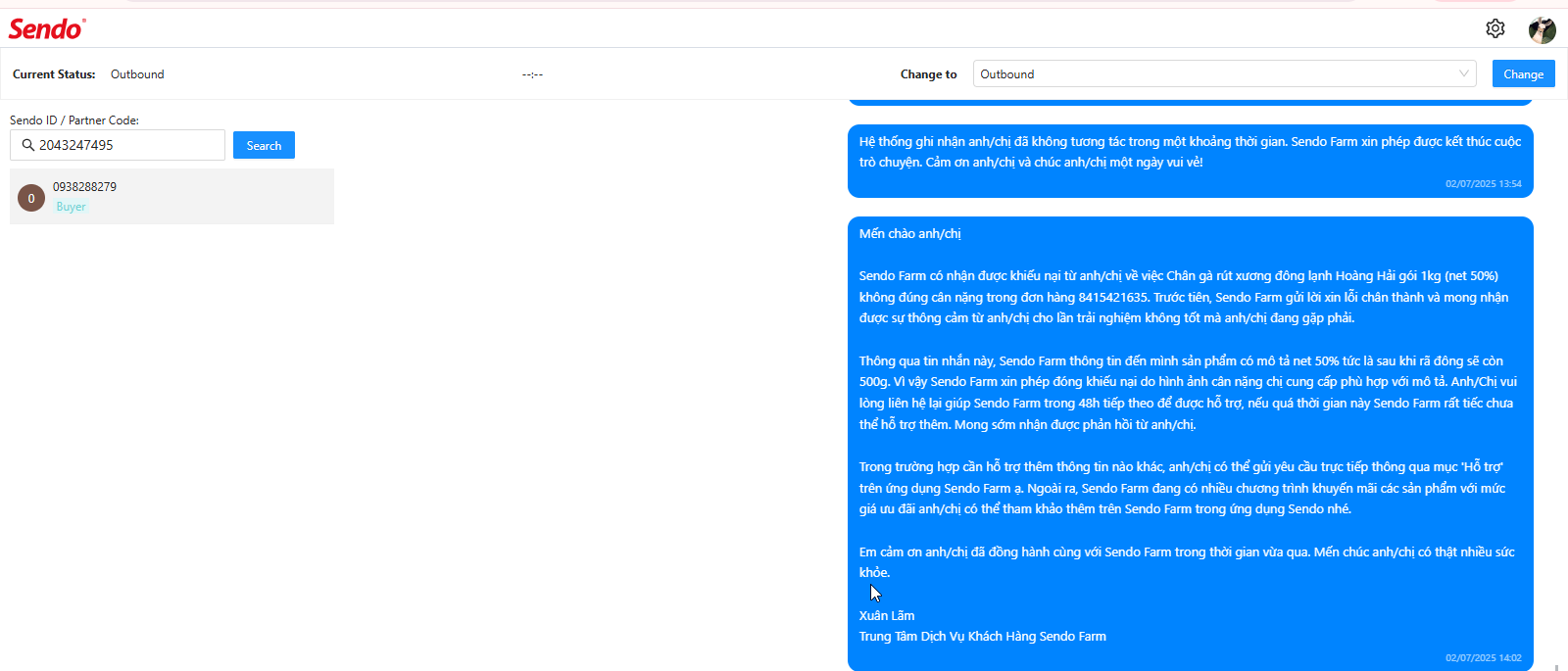1568x671 pixels.
Task: Click the 'Sendo ID / Partner Code:' label
Action: (74, 120)
